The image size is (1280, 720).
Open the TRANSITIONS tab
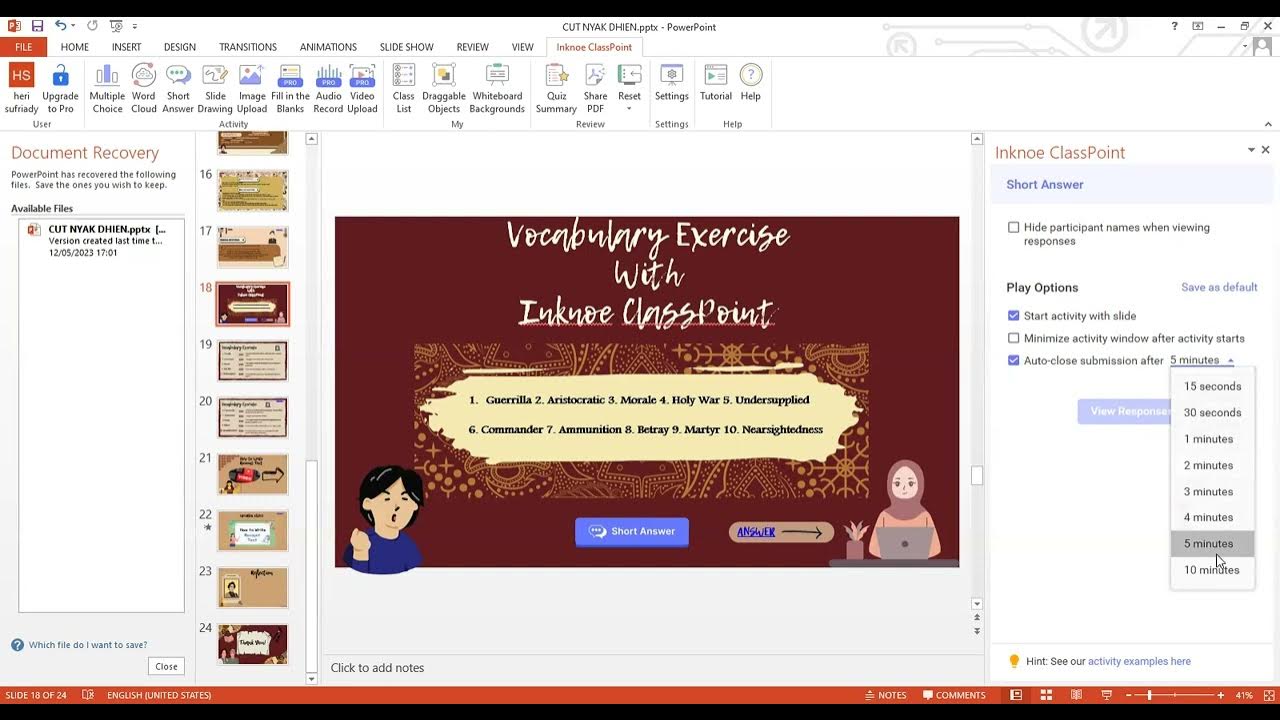pyautogui.click(x=248, y=47)
